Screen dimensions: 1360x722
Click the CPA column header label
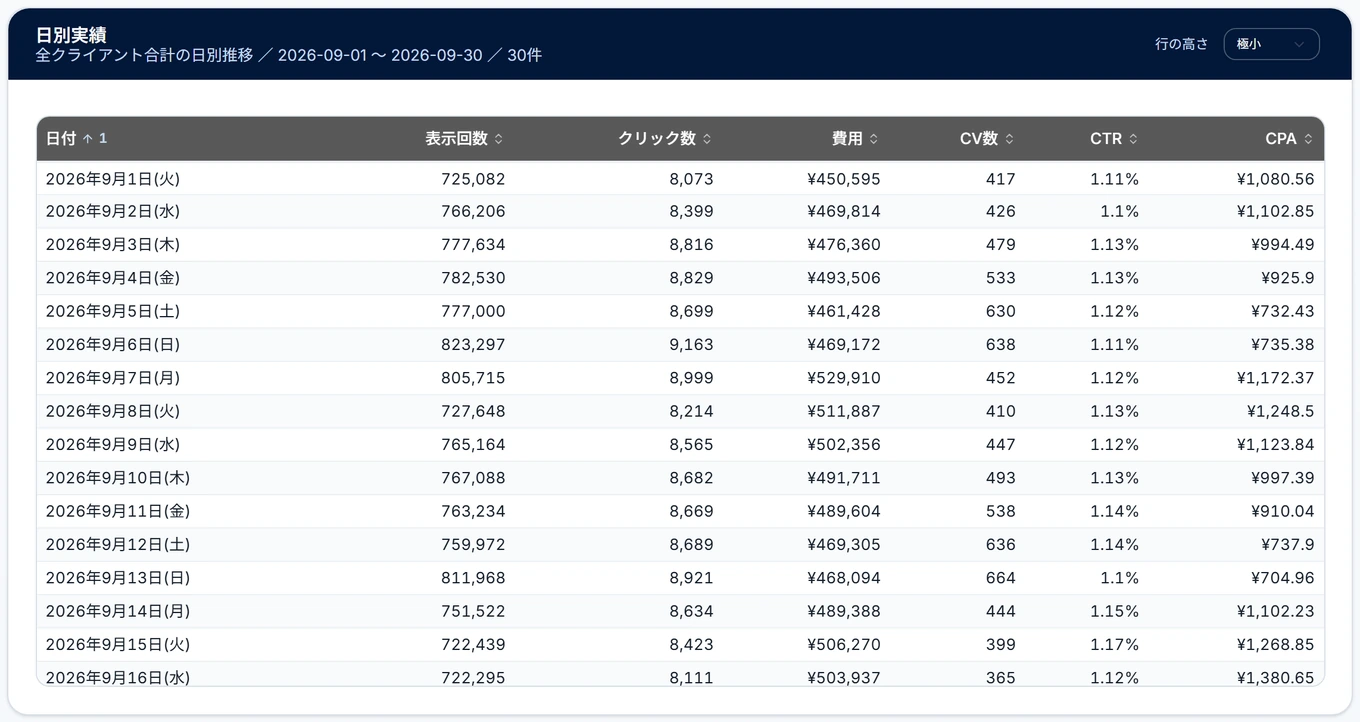1281,139
